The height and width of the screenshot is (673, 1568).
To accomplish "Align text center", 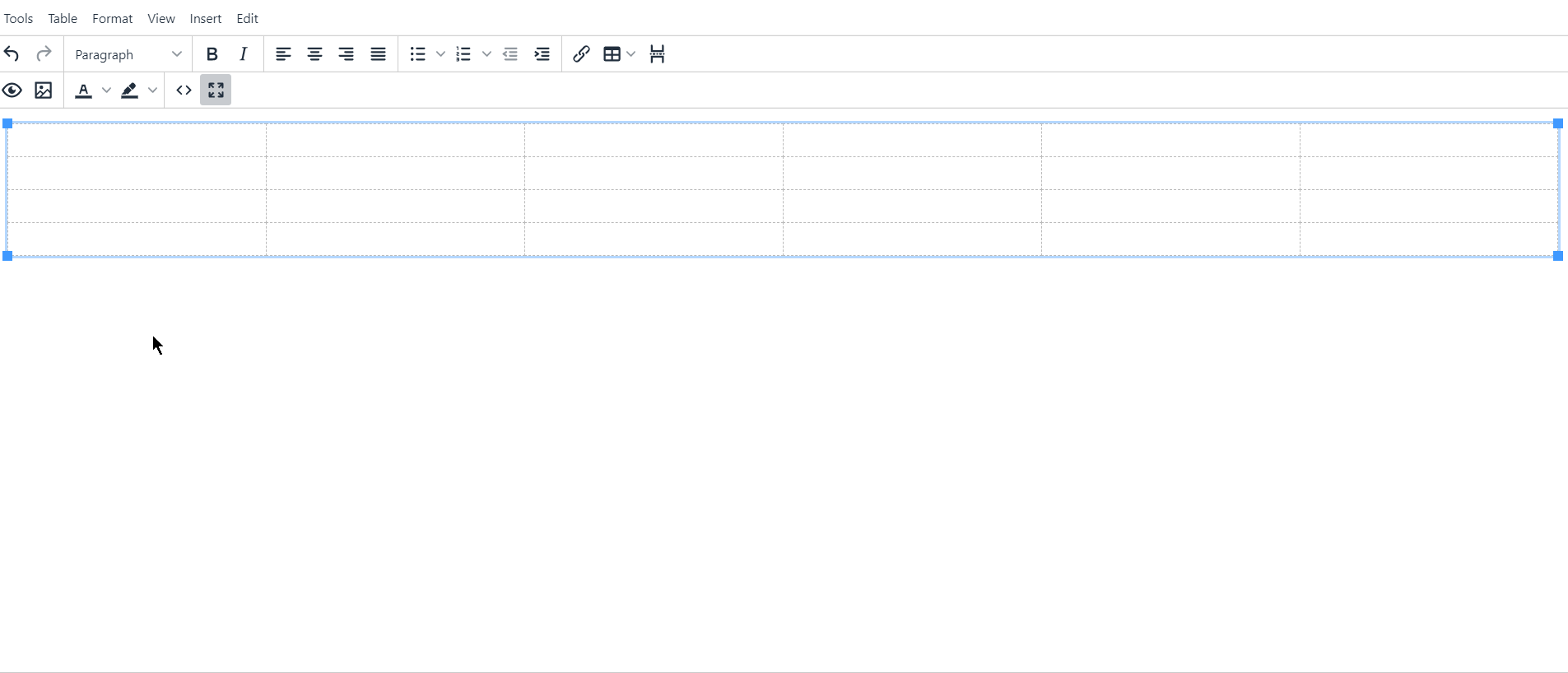I will [314, 54].
